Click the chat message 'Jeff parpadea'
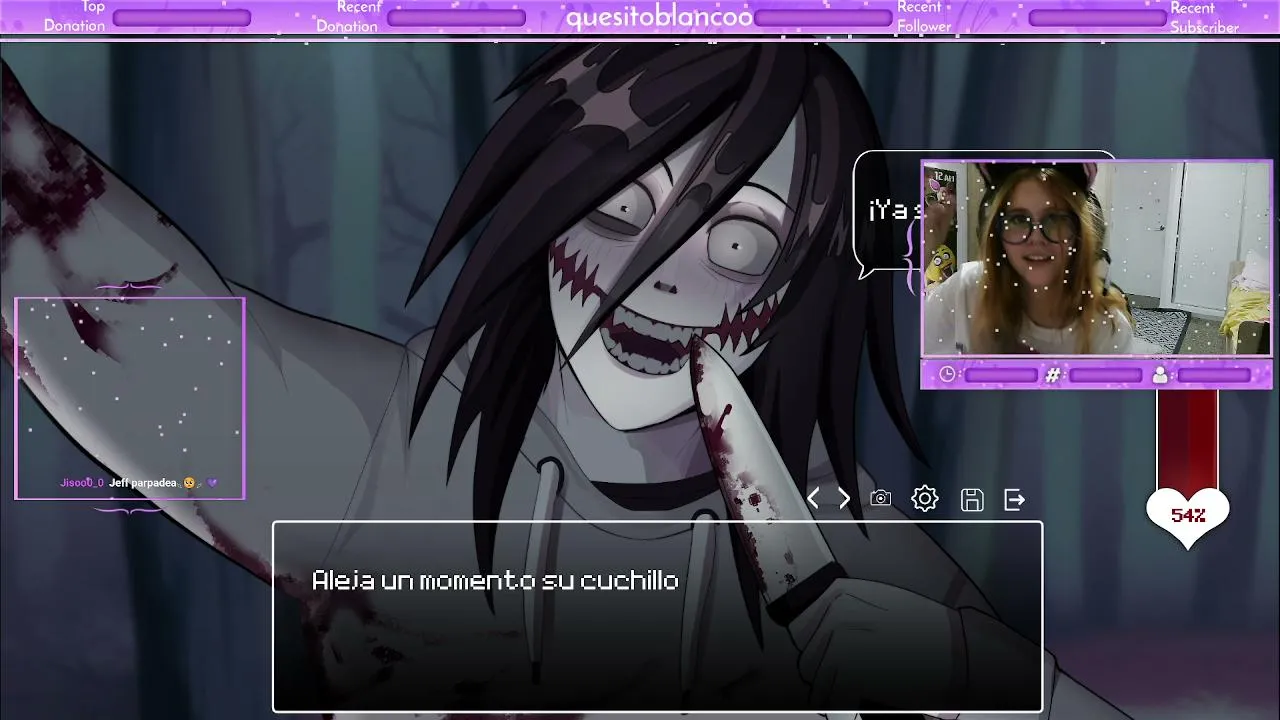 [143, 483]
